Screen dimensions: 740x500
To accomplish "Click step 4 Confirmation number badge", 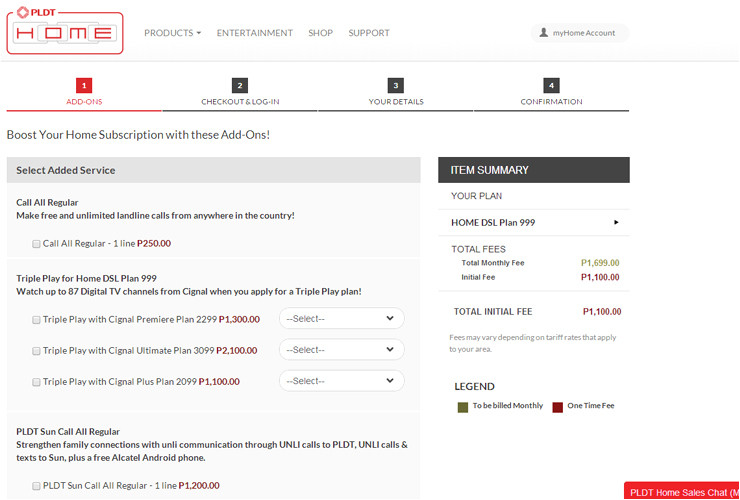I will point(552,86).
